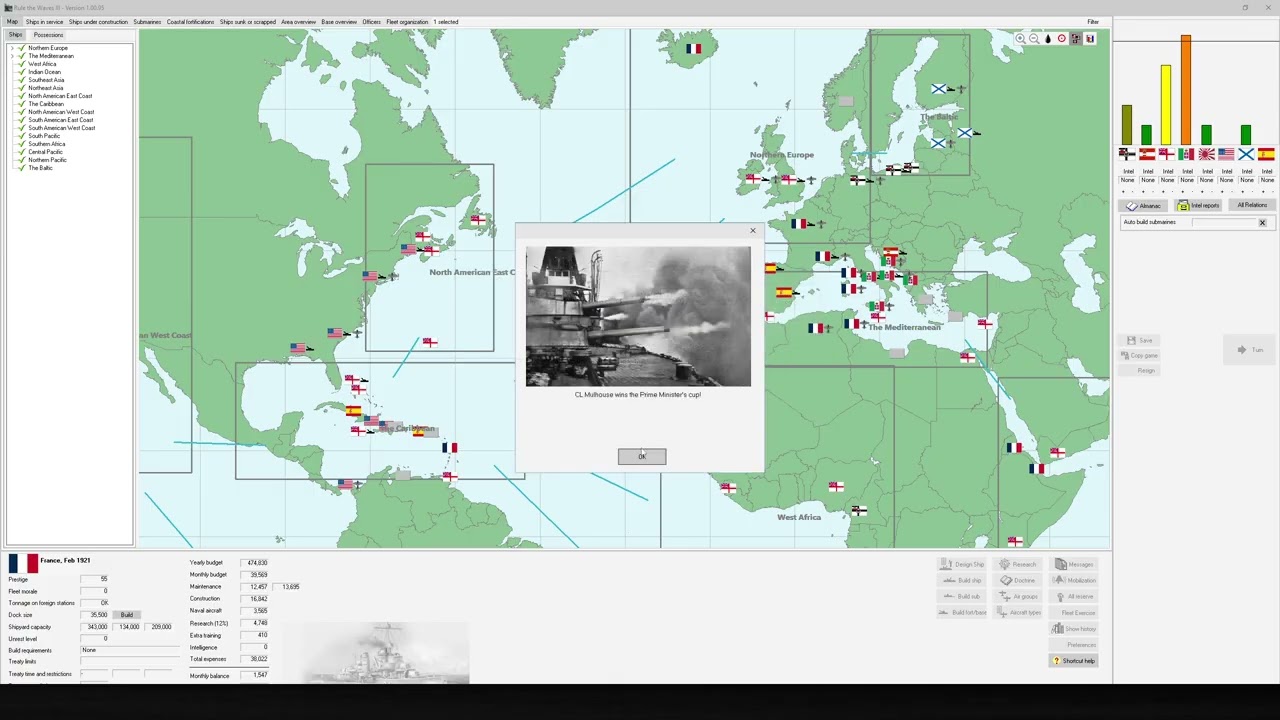The image size is (1280, 720).
Task: Toggle the Southern Africa checkmark
Action: (21, 144)
